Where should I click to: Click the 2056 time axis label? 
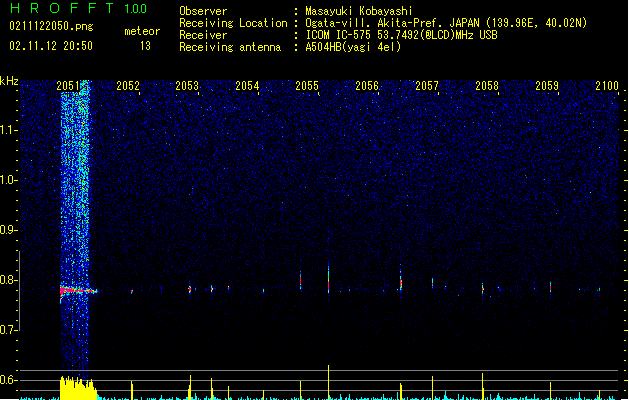point(367,86)
